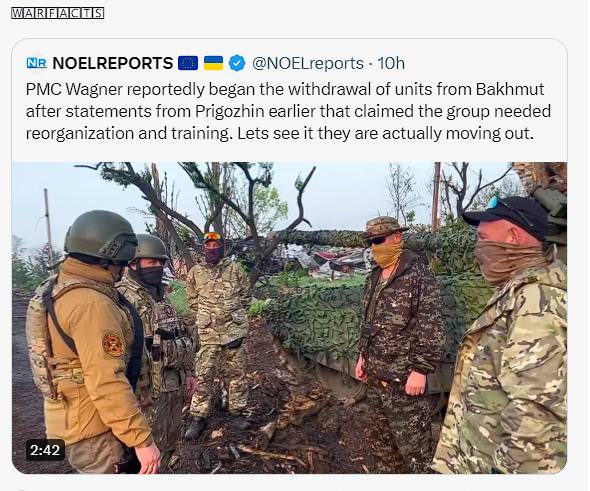Click the Wagner patch on the tan jacket sleeve
590x491 pixels.
[x=113, y=344]
